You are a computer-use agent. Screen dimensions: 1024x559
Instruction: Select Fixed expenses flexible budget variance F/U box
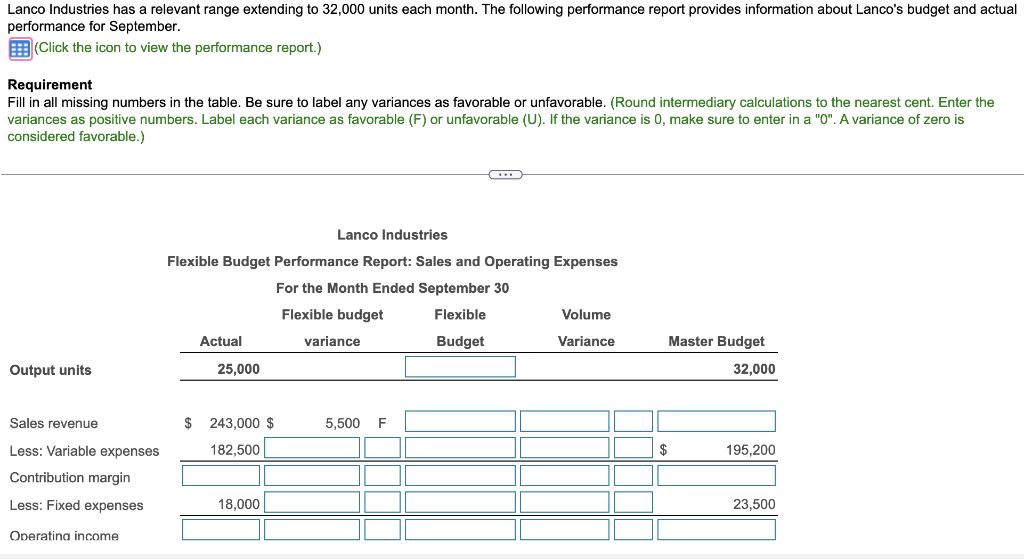click(x=382, y=502)
